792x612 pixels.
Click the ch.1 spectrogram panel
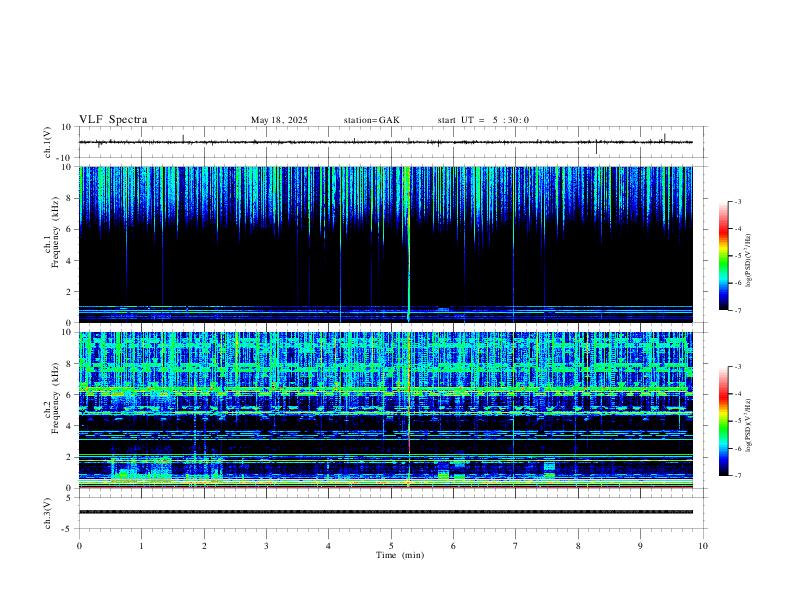[386, 244]
